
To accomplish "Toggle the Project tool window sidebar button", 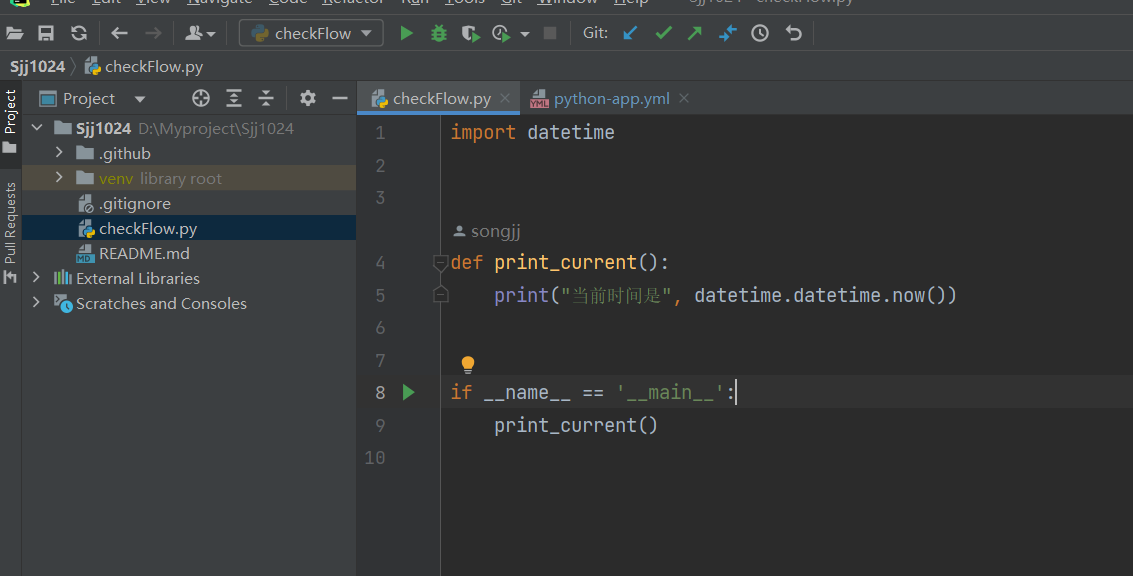I will click(x=10, y=121).
